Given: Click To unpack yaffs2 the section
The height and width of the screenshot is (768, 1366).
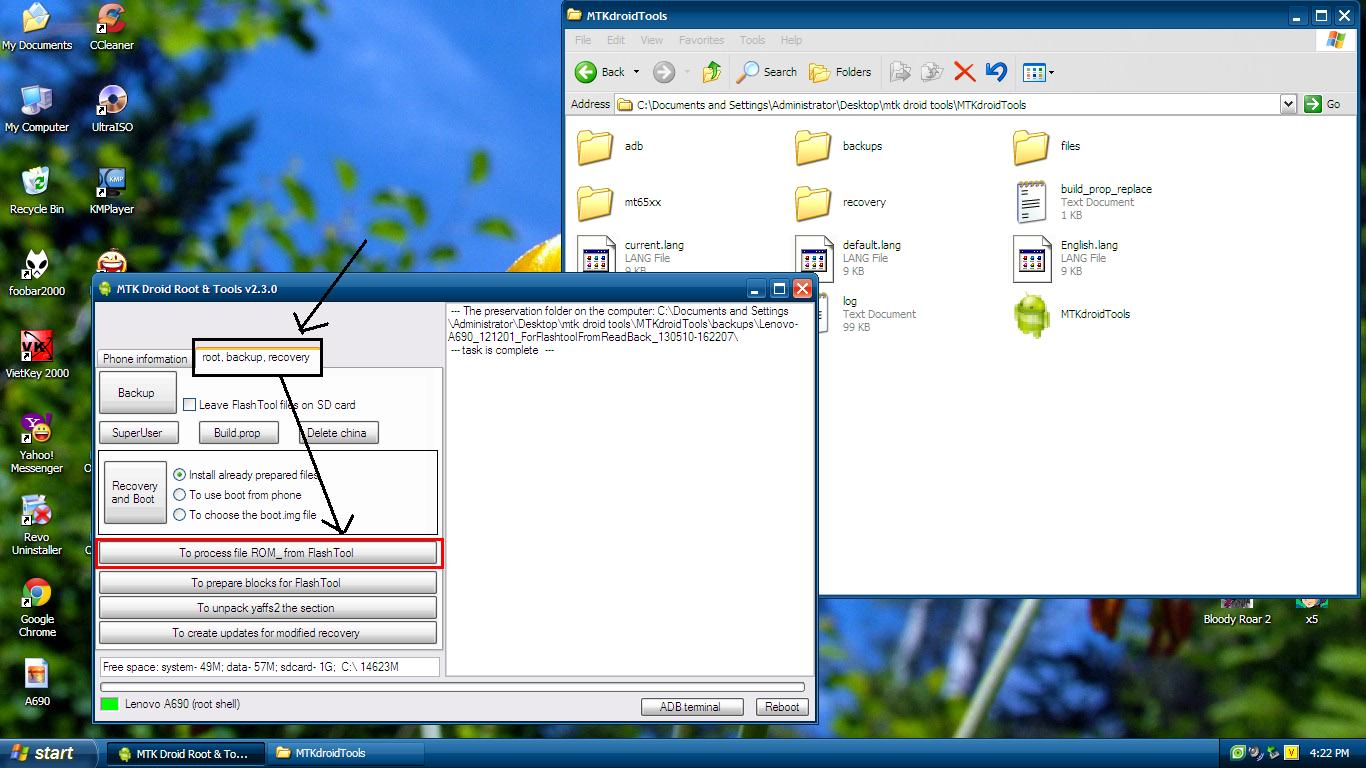Looking at the screenshot, I should coord(267,608).
